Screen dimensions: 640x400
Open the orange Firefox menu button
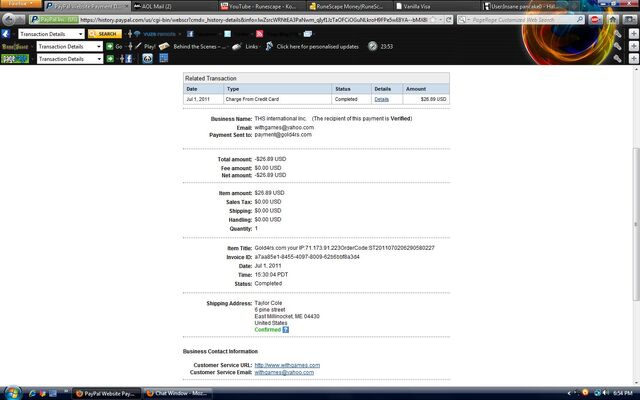pos(20,4)
